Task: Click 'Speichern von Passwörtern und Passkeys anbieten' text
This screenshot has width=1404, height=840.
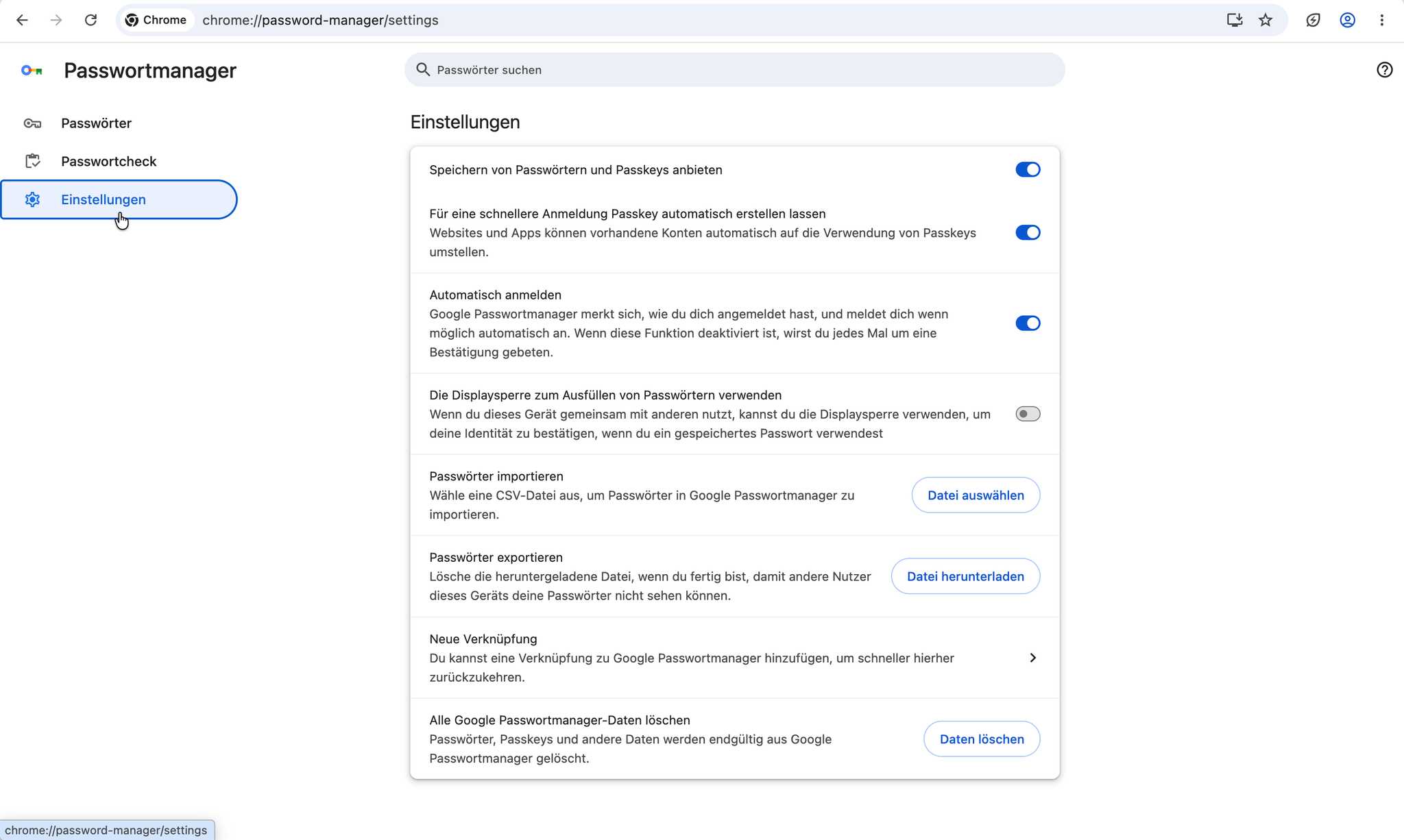Action: tap(576, 170)
